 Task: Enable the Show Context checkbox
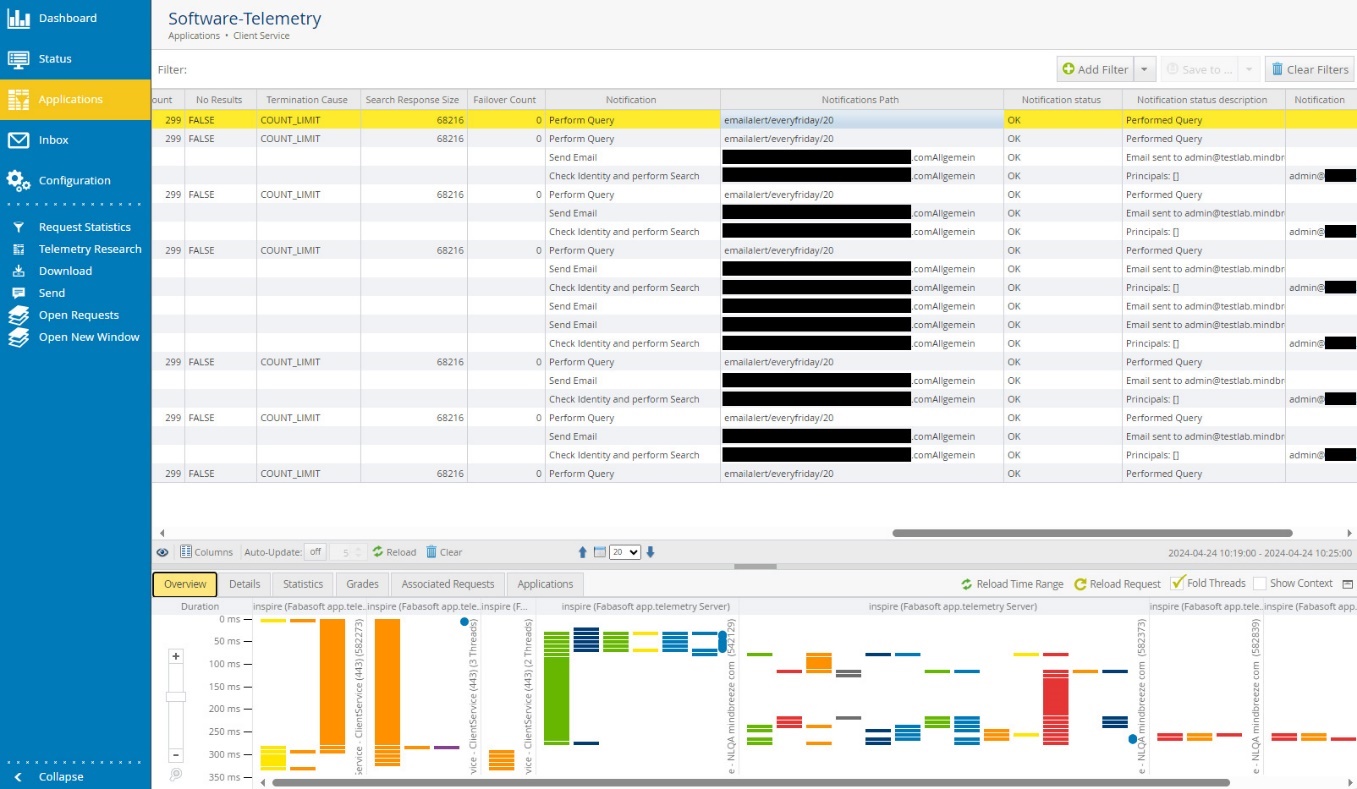[1260, 583]
